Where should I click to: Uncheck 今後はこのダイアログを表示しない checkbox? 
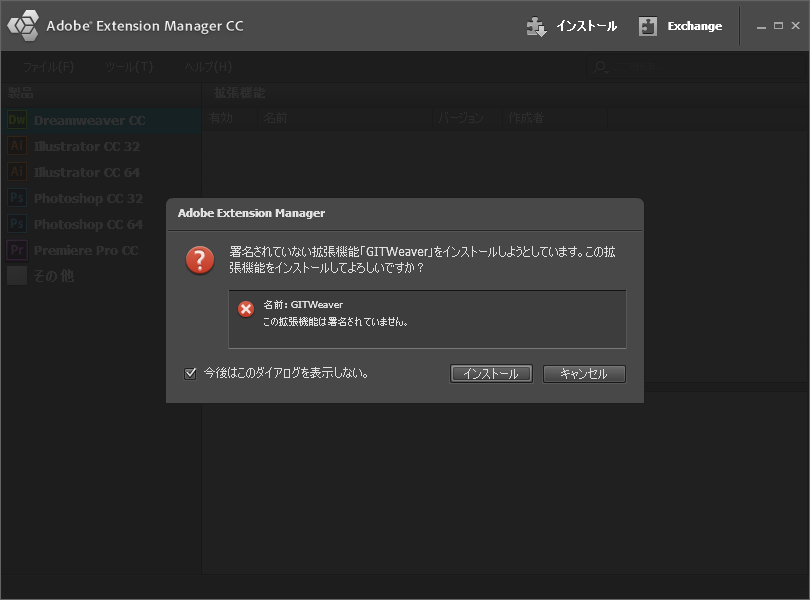(x=190, y=373)
